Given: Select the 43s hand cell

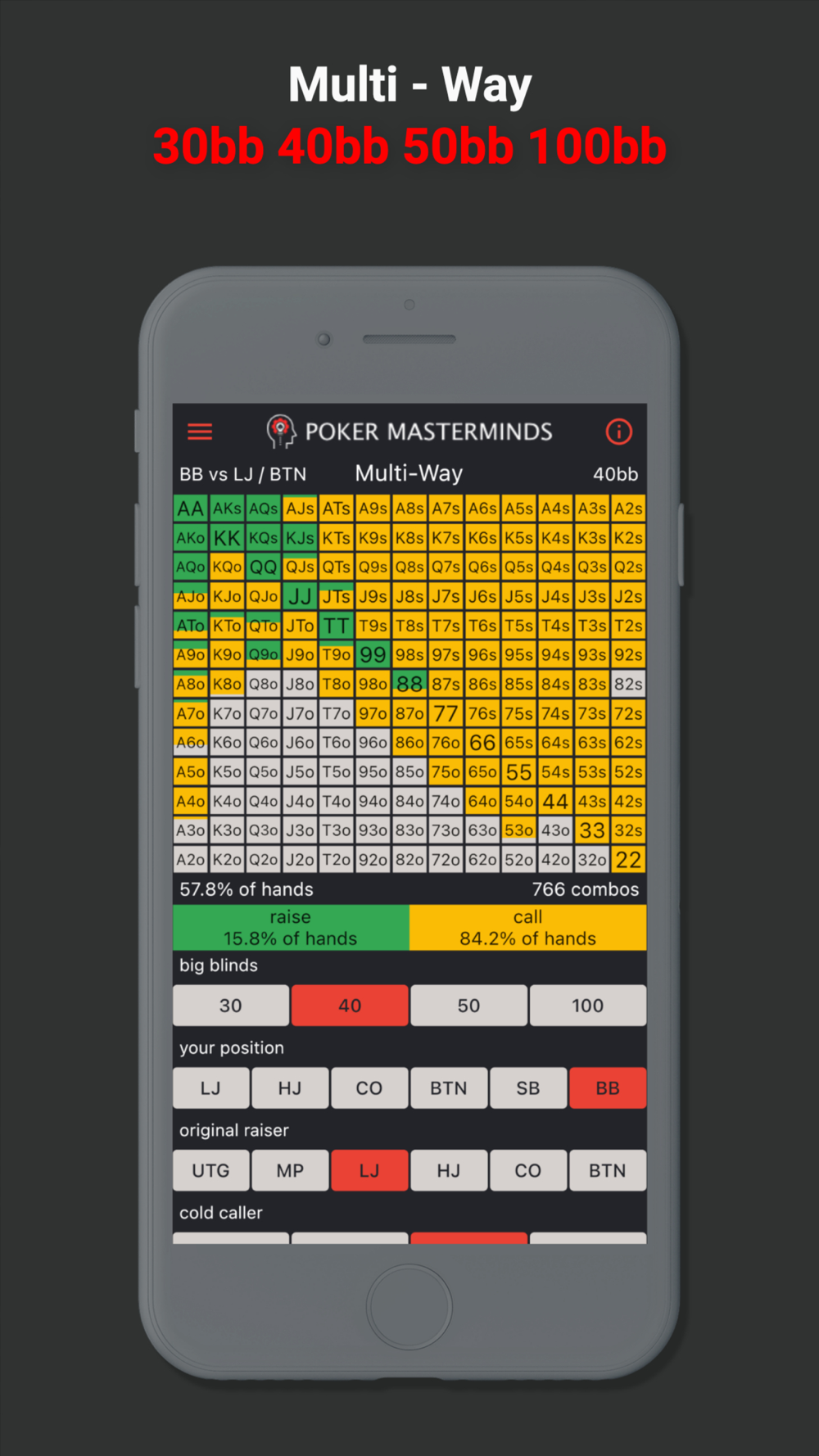Looking at the screenshot, I should tap(592, 801).
